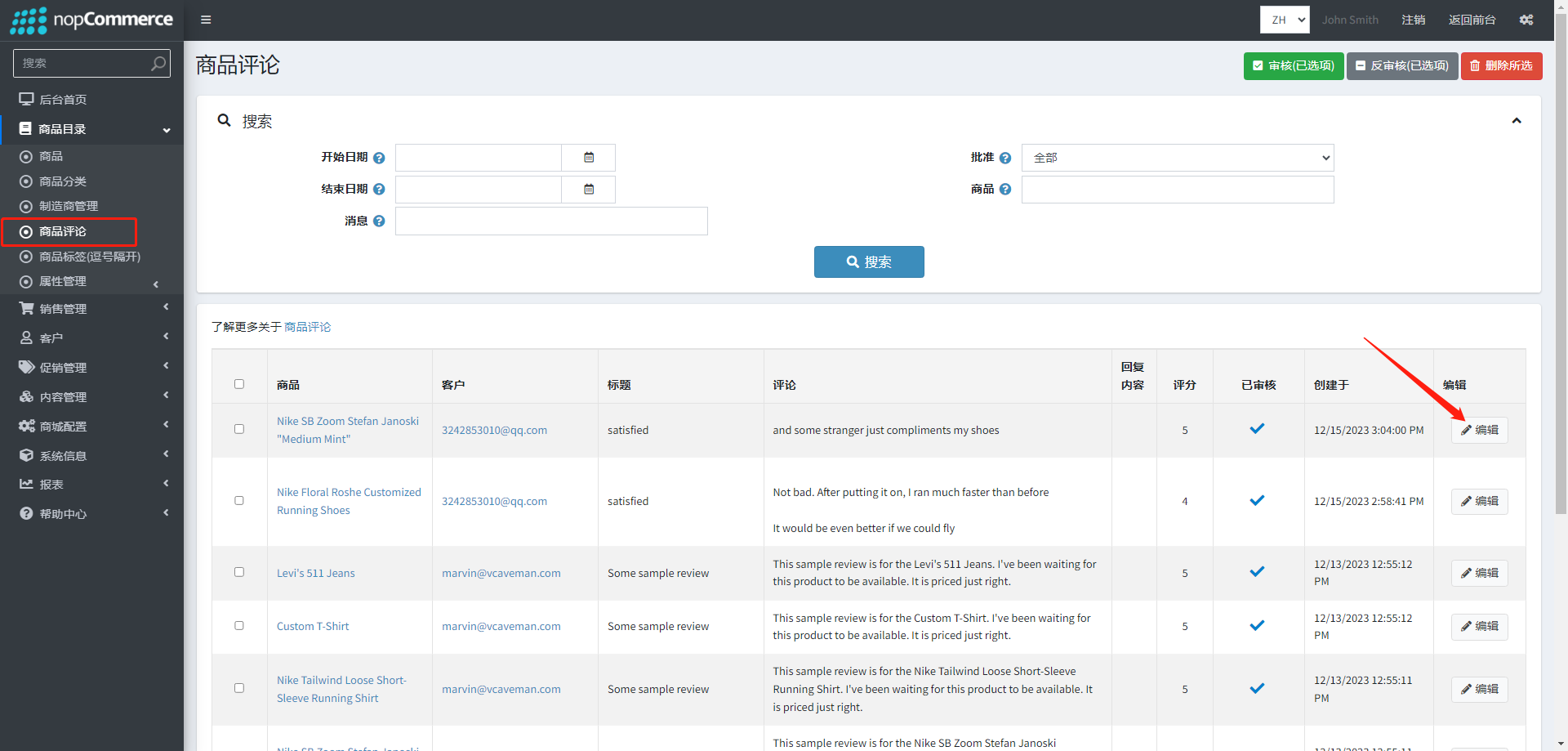Open the ZH language dropdown
The image size is (1568, 751).
pyautogui.click(x=1284, y=20)
